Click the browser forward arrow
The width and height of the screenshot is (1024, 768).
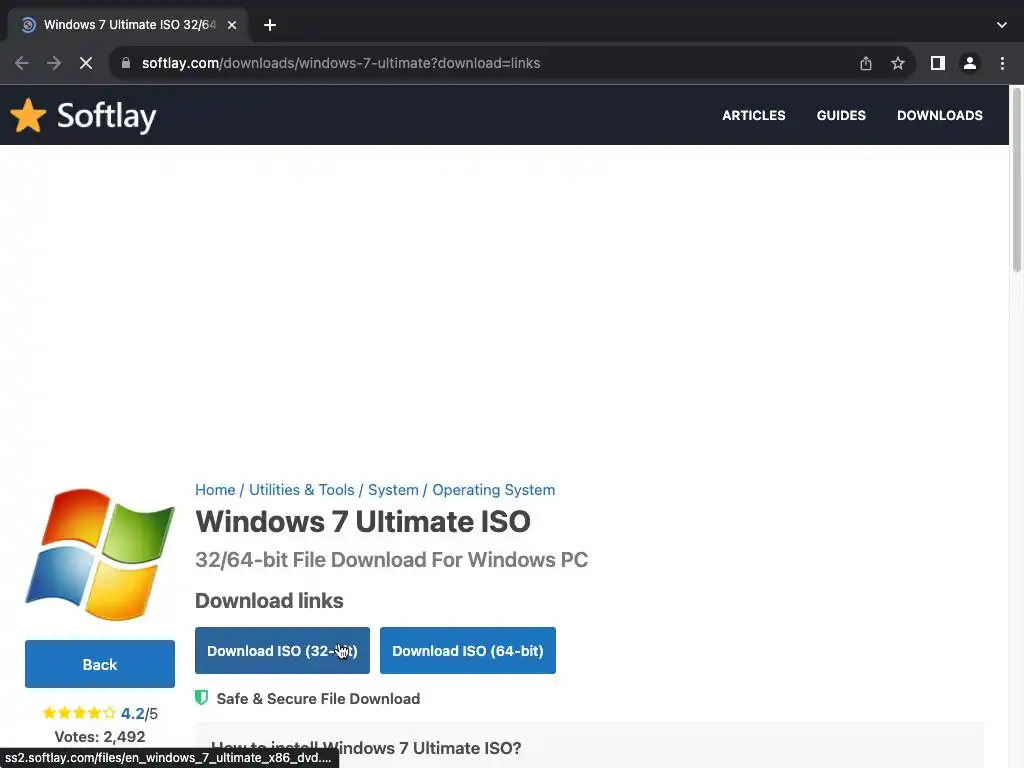pyautogui.click(x=54, y=63)
